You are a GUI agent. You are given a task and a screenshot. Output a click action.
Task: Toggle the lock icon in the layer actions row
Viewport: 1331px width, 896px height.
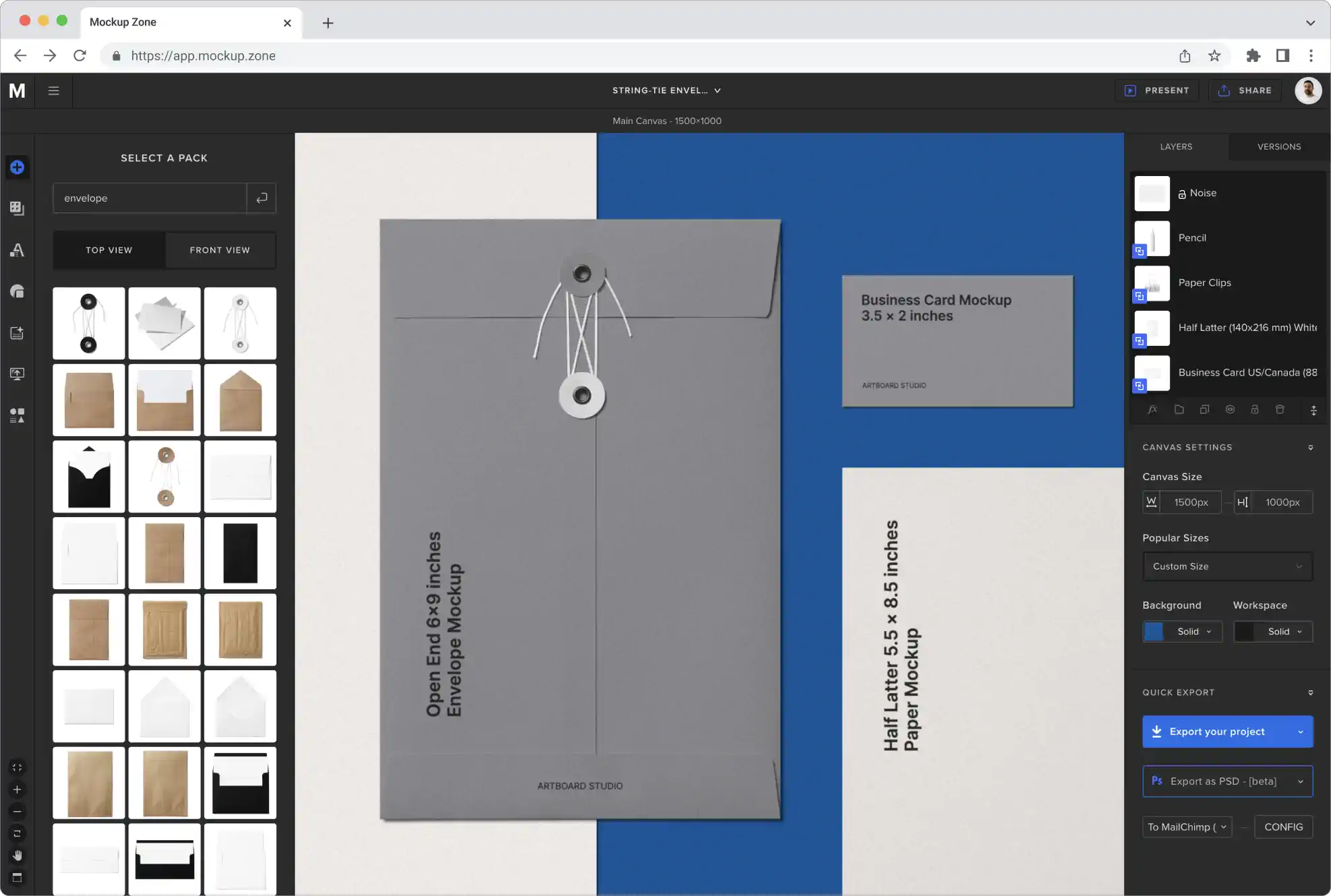pyautogui.click(x=1255, y=409)
